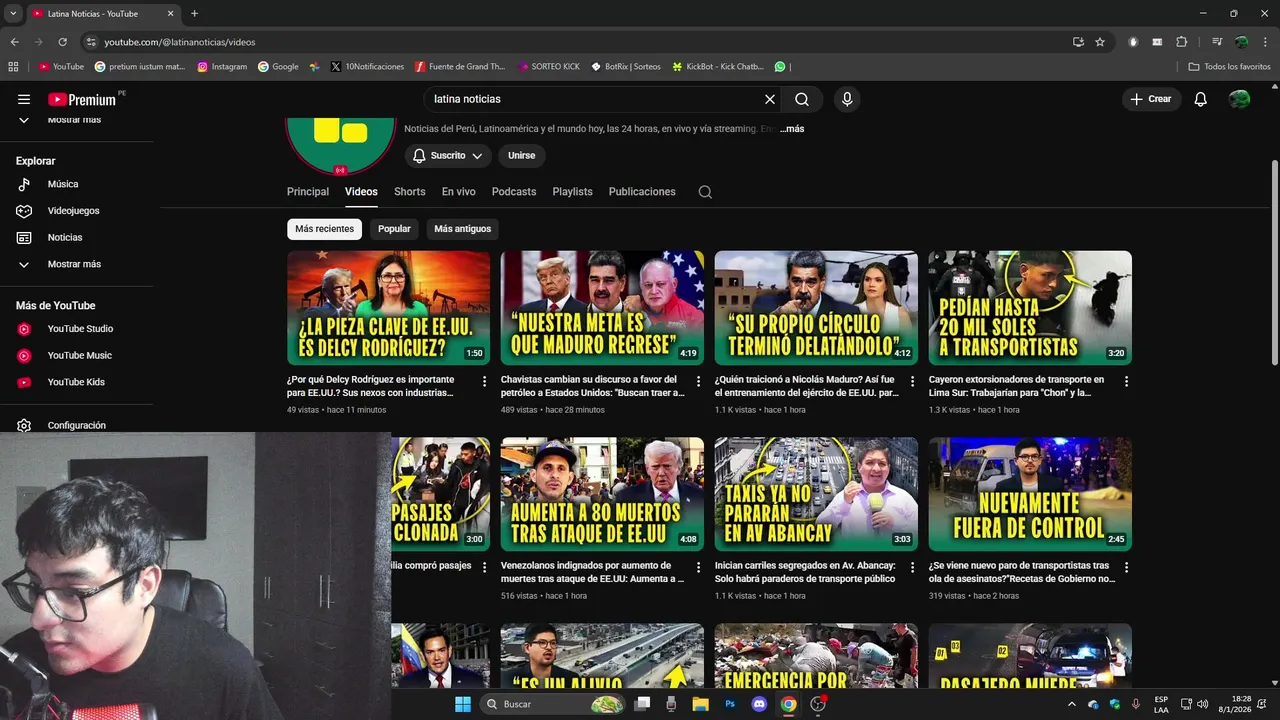Open the Instagram bookmark
Image resolution: width=1280 pixels, height=720 pixels.
pos(222,67)
